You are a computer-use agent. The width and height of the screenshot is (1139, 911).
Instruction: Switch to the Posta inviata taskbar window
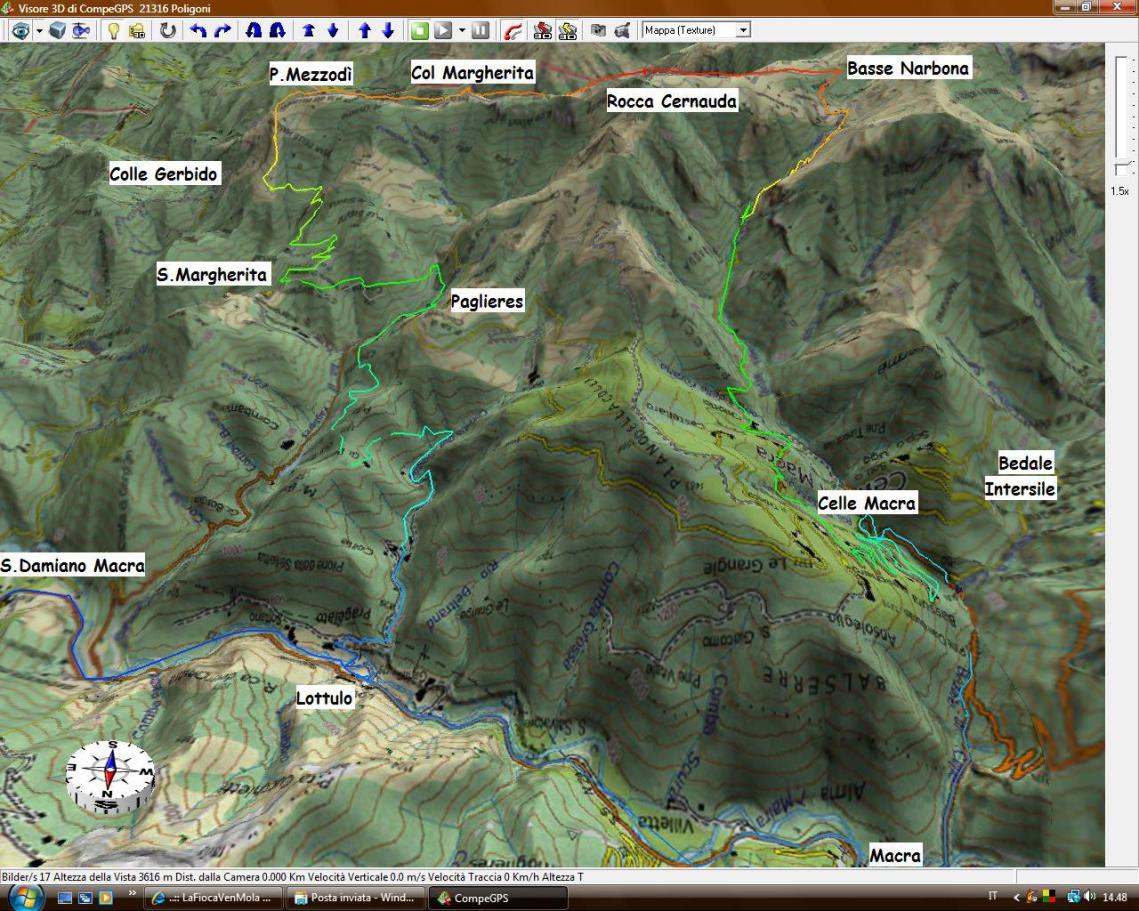coord(352,897)
